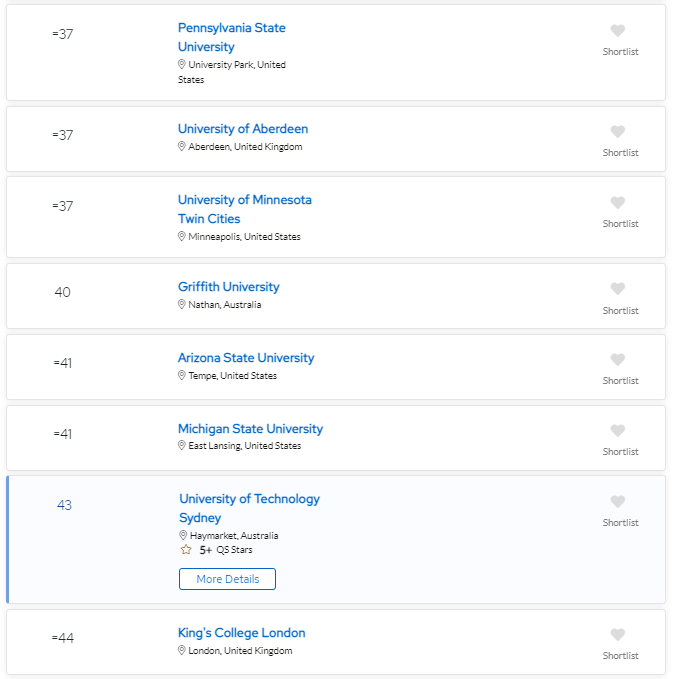Open University of Aberdeen page
Viewport: 673px width, 679px height.
(x=243, y=129)
